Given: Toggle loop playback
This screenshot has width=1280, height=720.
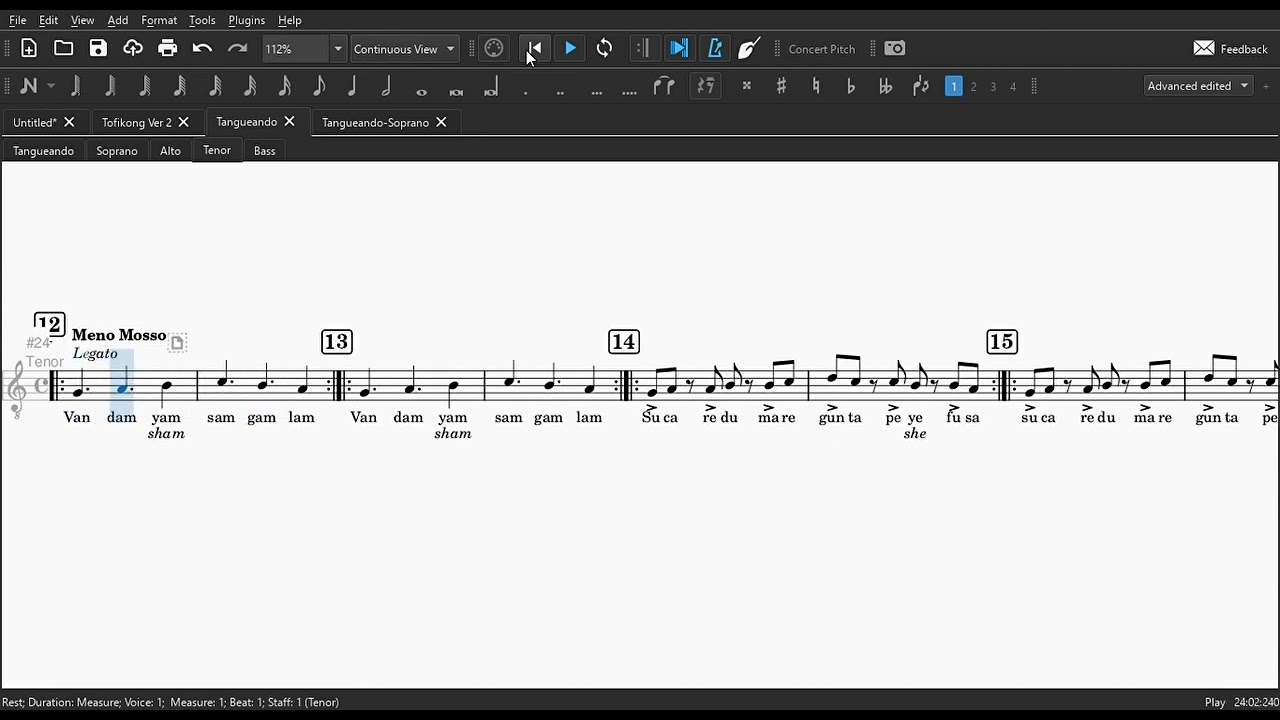Looking at the screenshot, I should (x=604, y=48).
